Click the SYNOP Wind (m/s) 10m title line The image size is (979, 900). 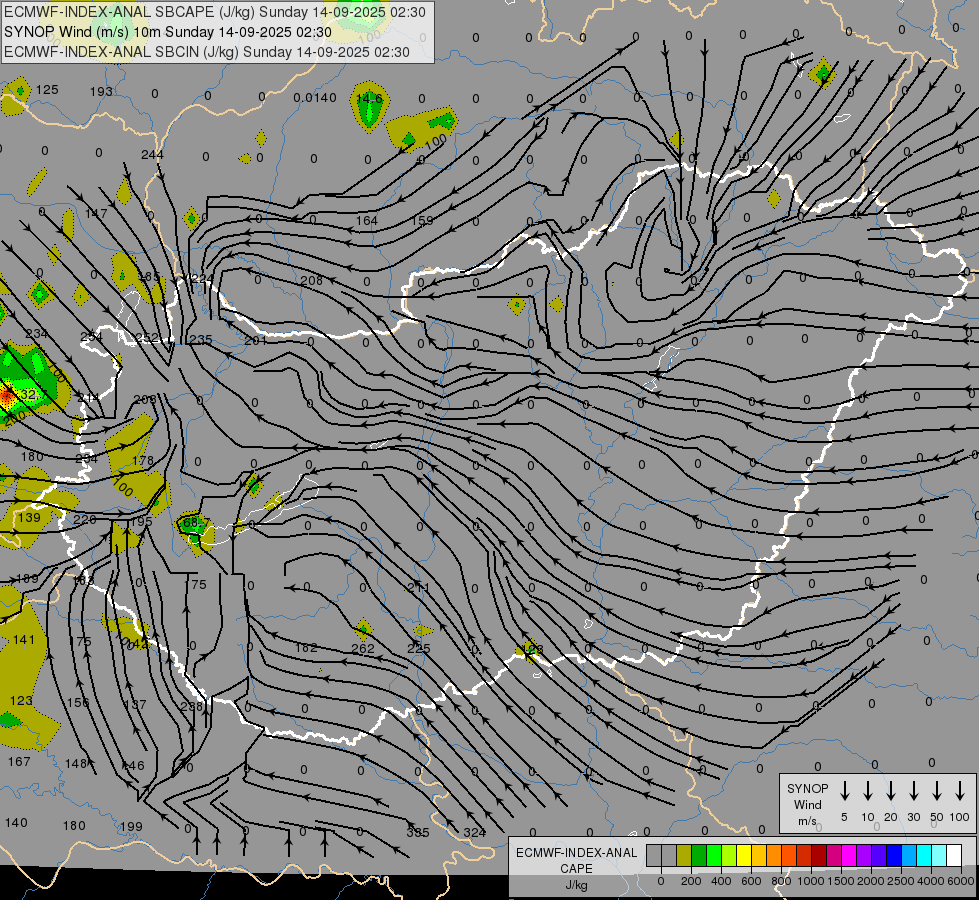tap(168, 32)
